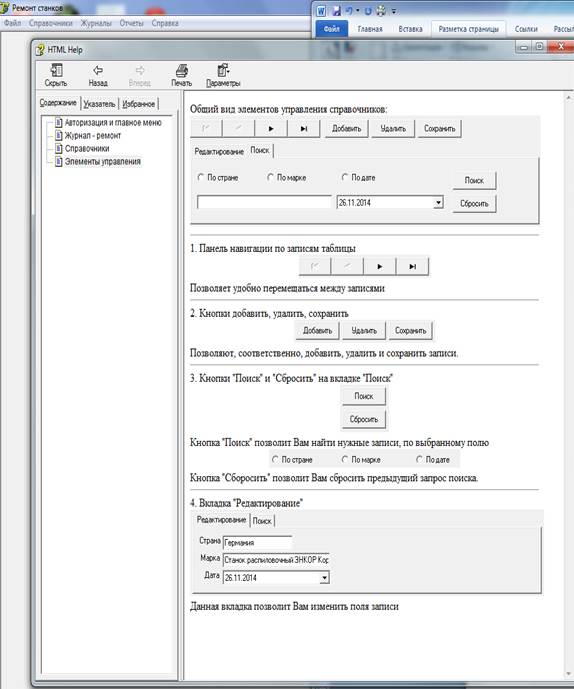Open Отчеты menu in Ремонт станков window

point(131,23)
